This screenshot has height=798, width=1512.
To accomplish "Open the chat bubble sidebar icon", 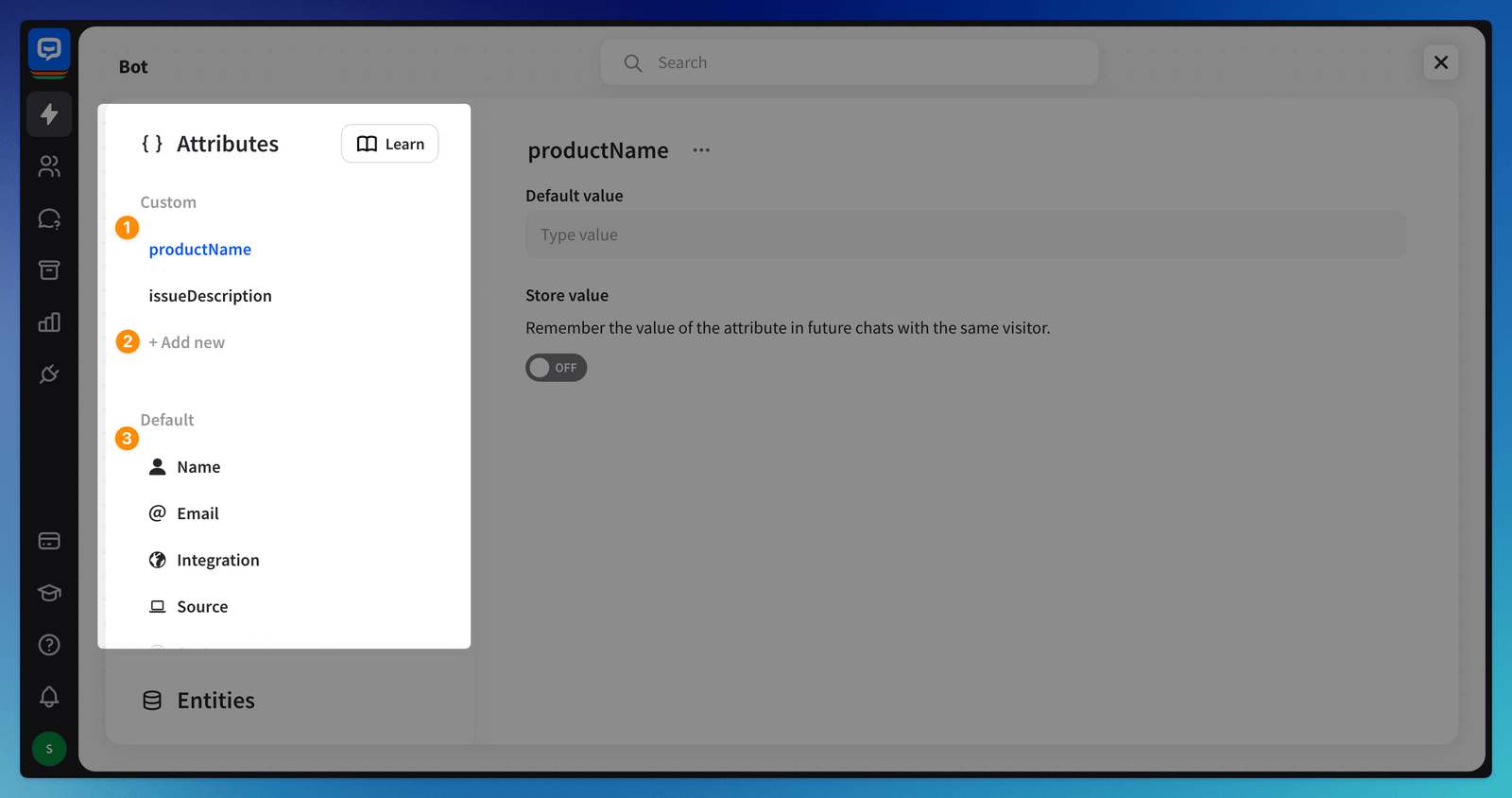I will (49, 218).
